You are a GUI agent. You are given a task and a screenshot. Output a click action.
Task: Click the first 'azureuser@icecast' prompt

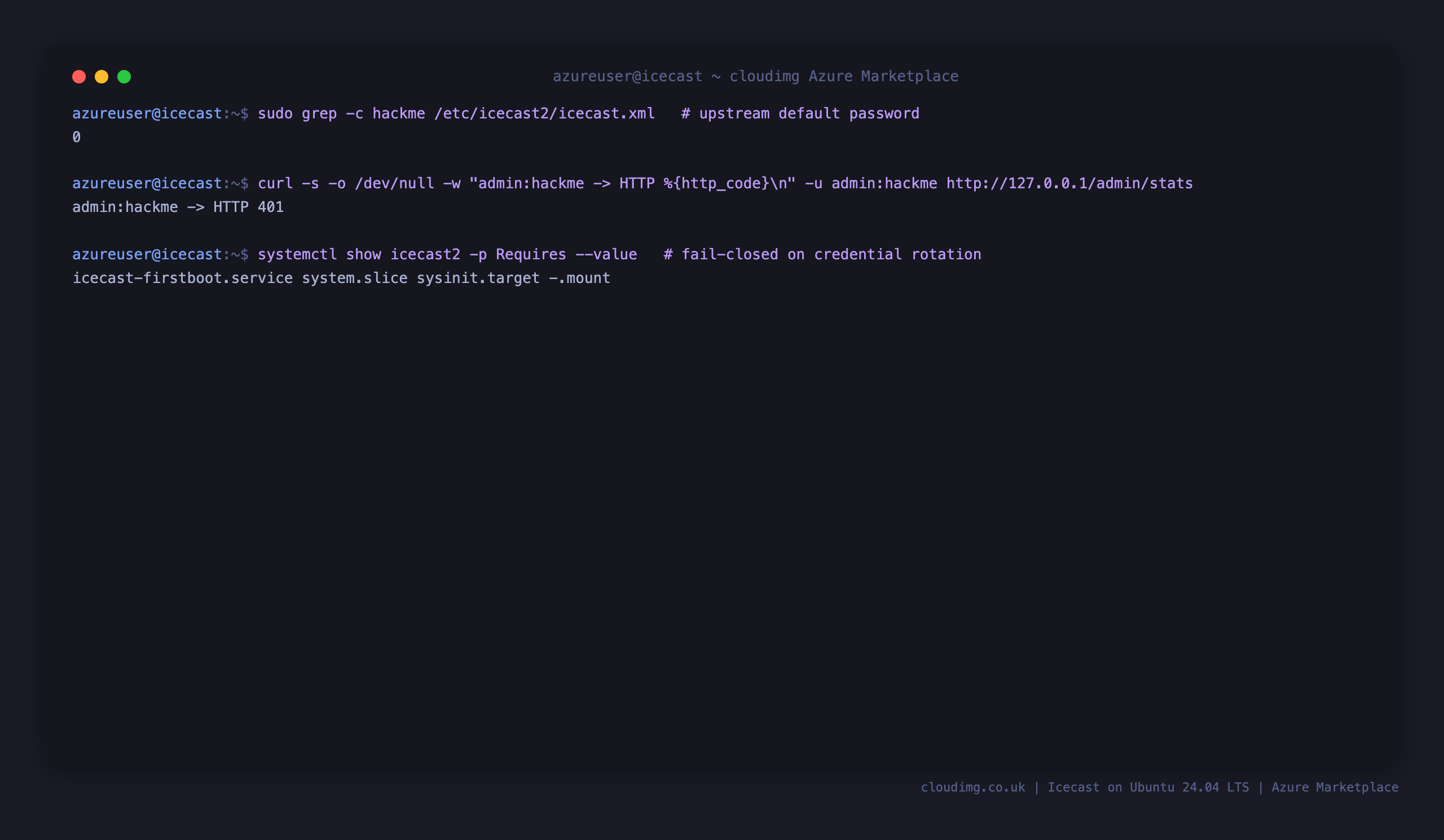[x=147, y=113]
